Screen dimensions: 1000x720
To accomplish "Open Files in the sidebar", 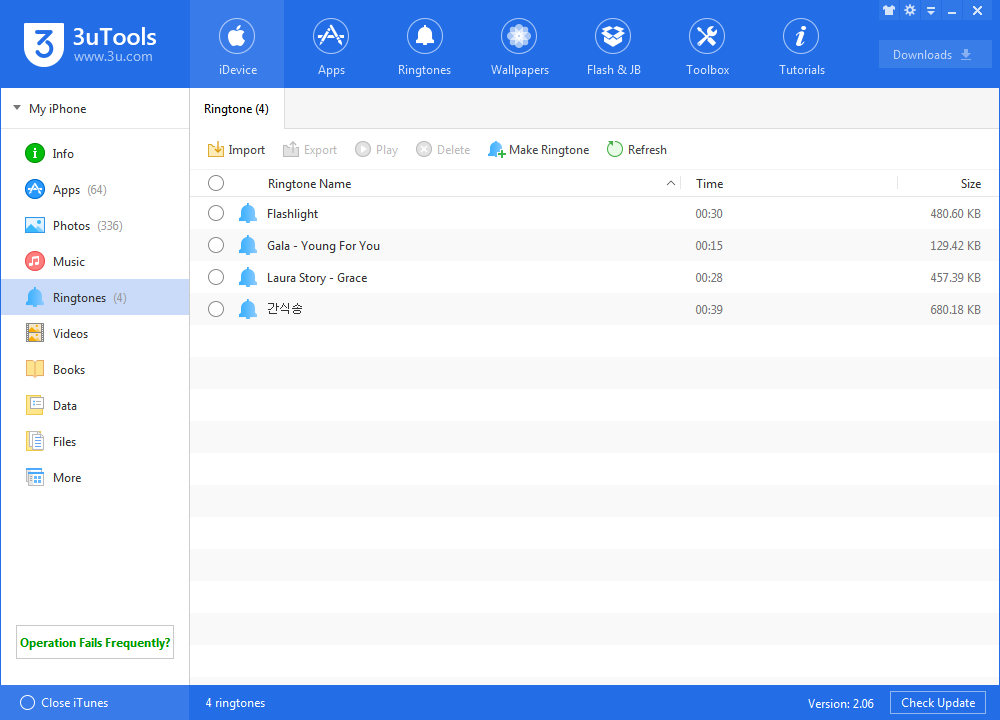I will pos(96,441).
